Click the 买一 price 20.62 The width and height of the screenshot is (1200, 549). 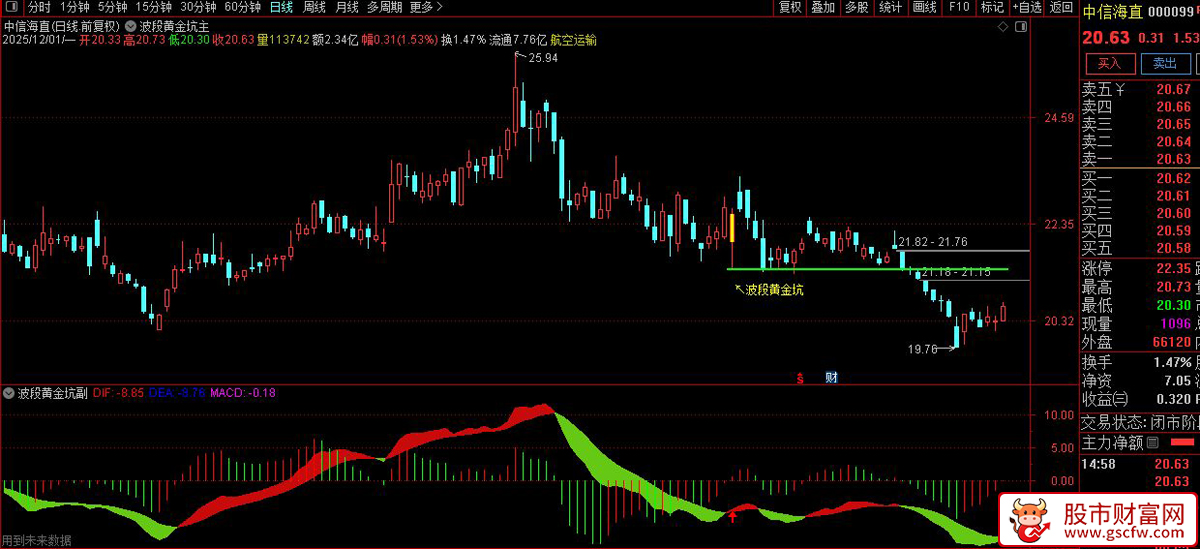[1173, 178]
